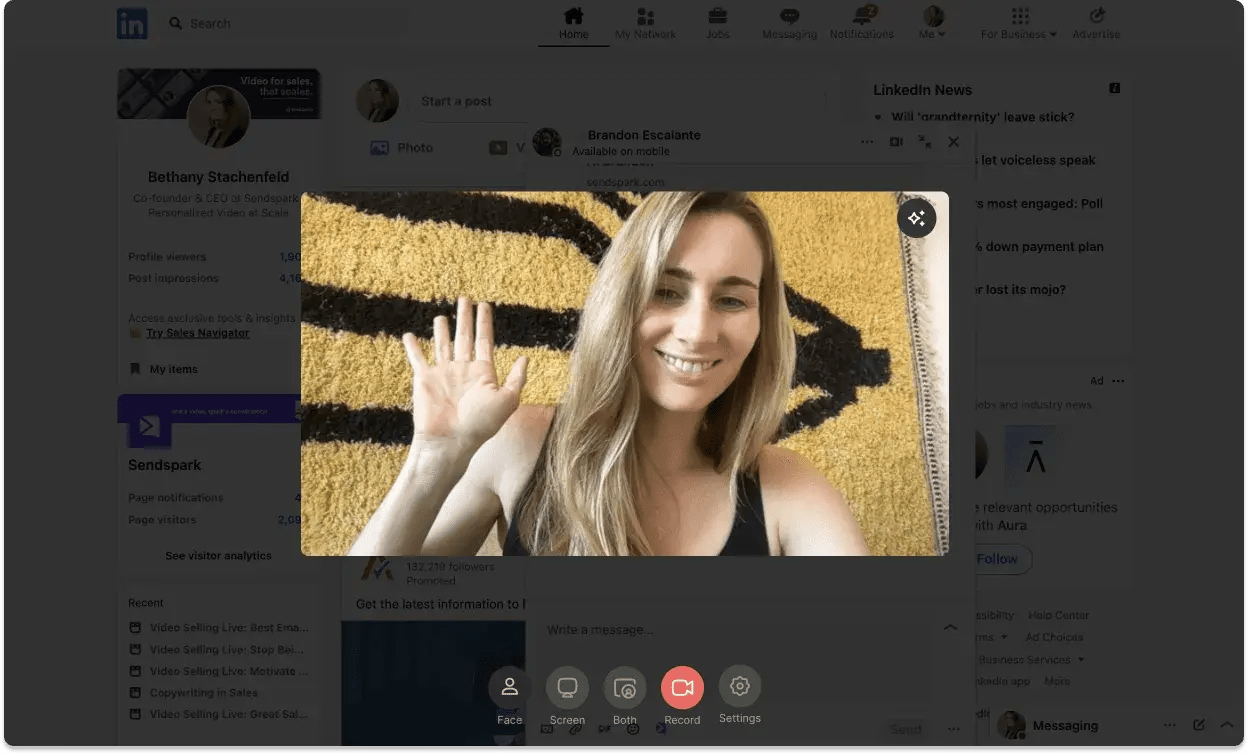
Task: Open more options in Brandon Escalante chat header
Action: tap(867, 142)
